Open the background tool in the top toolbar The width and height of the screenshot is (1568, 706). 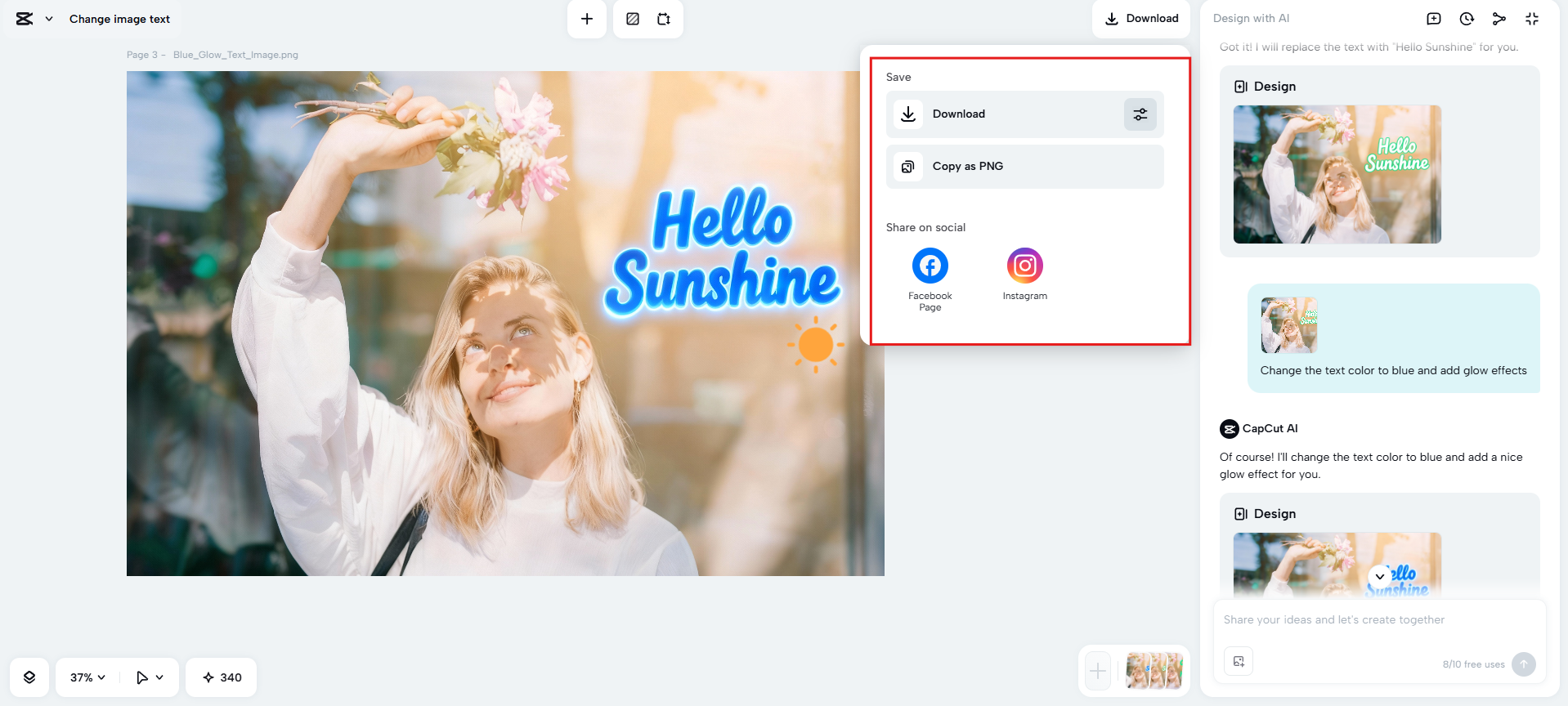click(x=633, y=19)
